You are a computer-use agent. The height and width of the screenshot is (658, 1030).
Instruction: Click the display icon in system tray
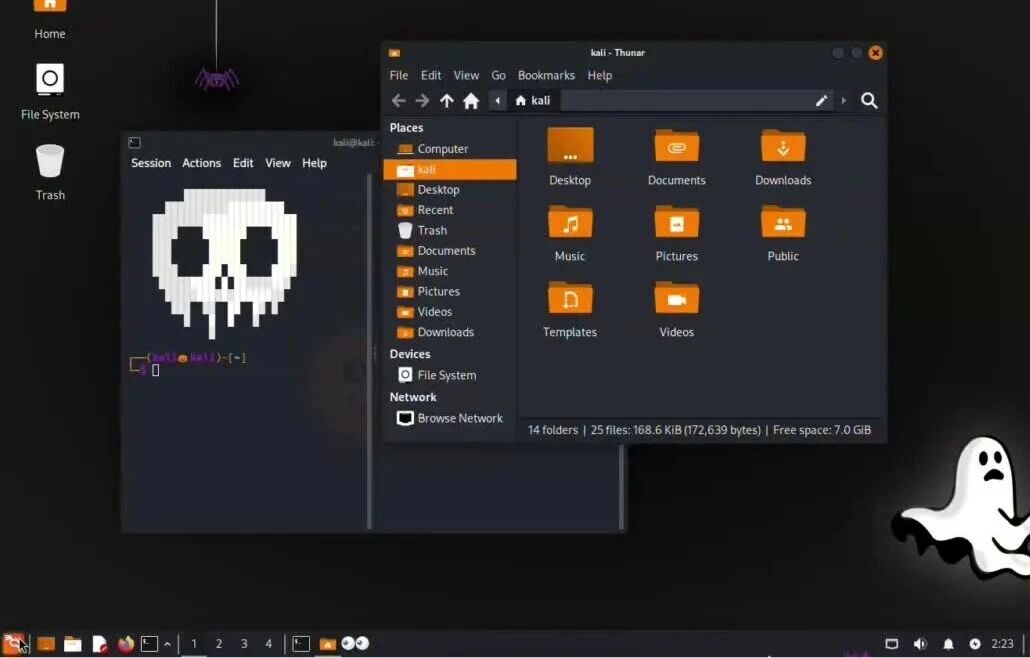(891, 644)
